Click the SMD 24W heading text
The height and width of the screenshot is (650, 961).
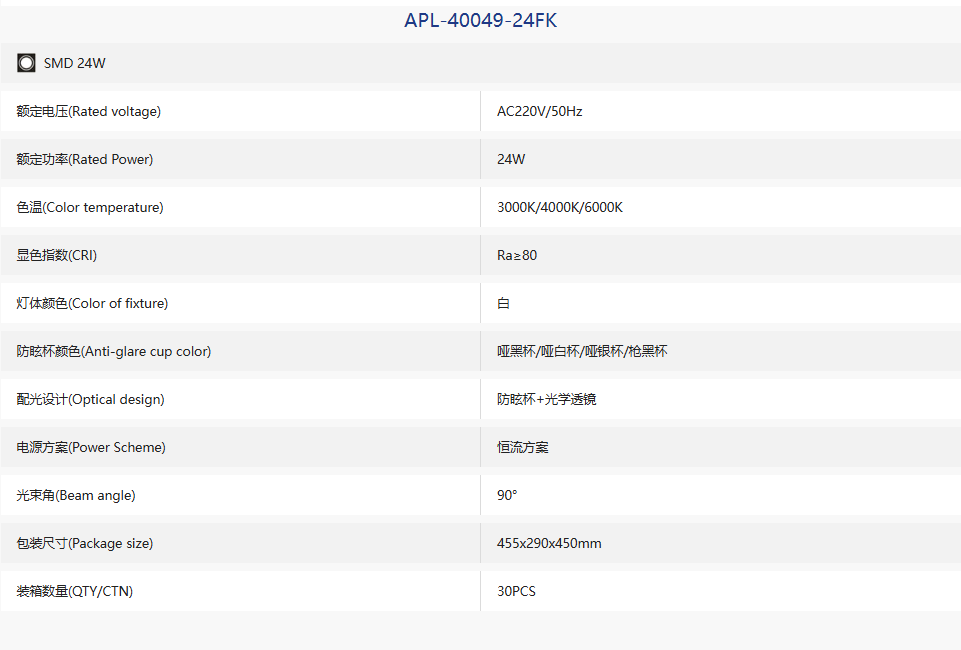click(74, 63)
